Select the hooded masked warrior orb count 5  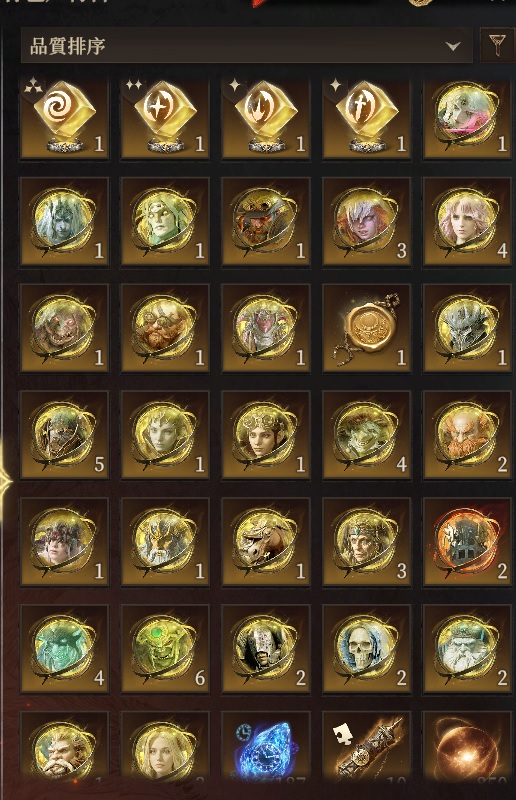[64, 435]
